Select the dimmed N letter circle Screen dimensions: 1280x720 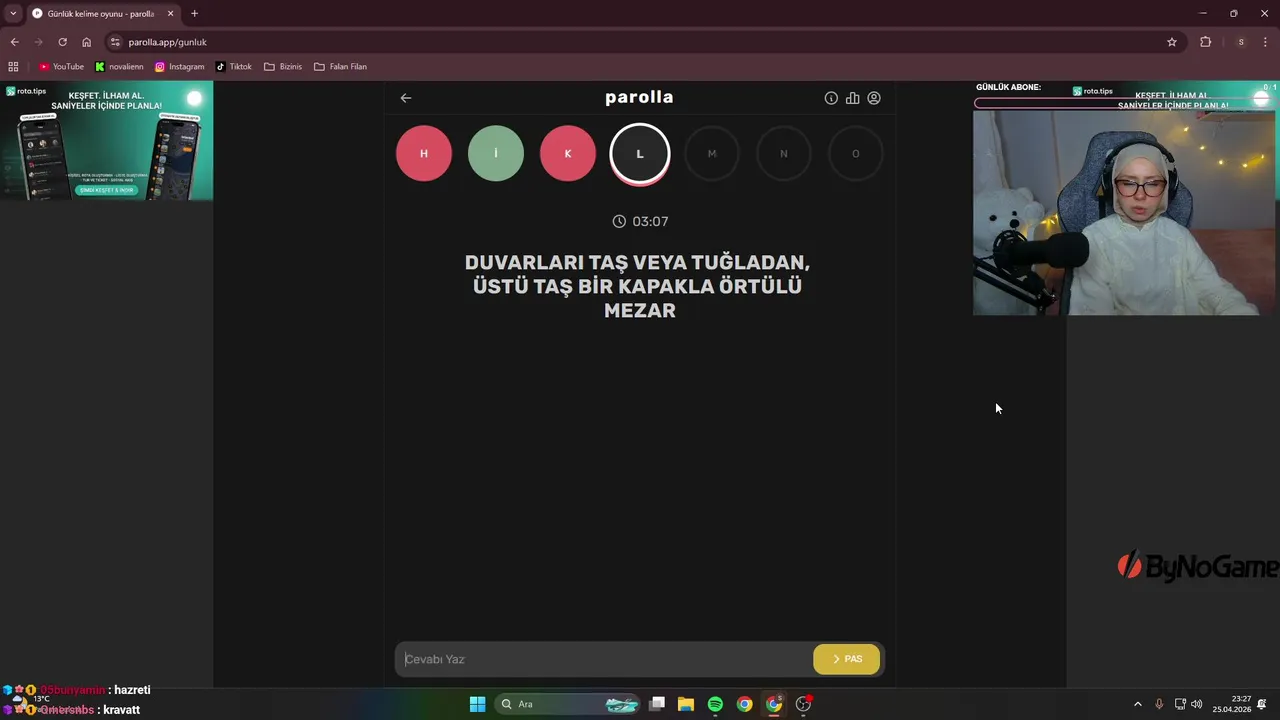784,154
